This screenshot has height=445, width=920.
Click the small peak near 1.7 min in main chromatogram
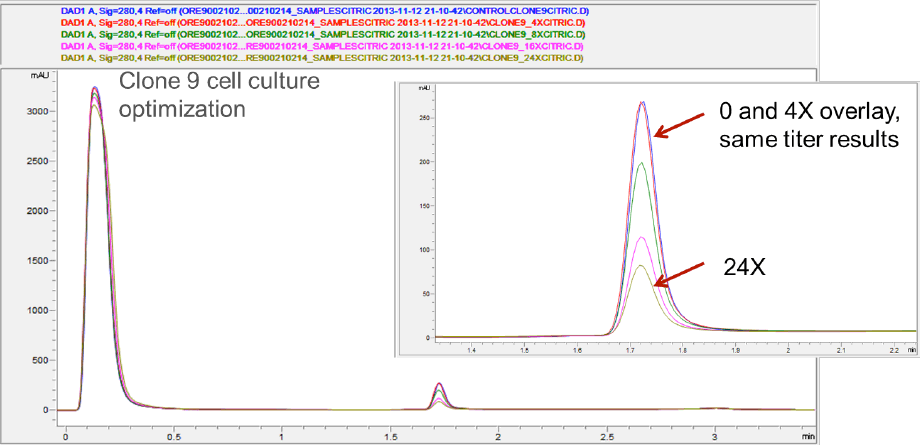pyautogui.click(x=439, y=386)
